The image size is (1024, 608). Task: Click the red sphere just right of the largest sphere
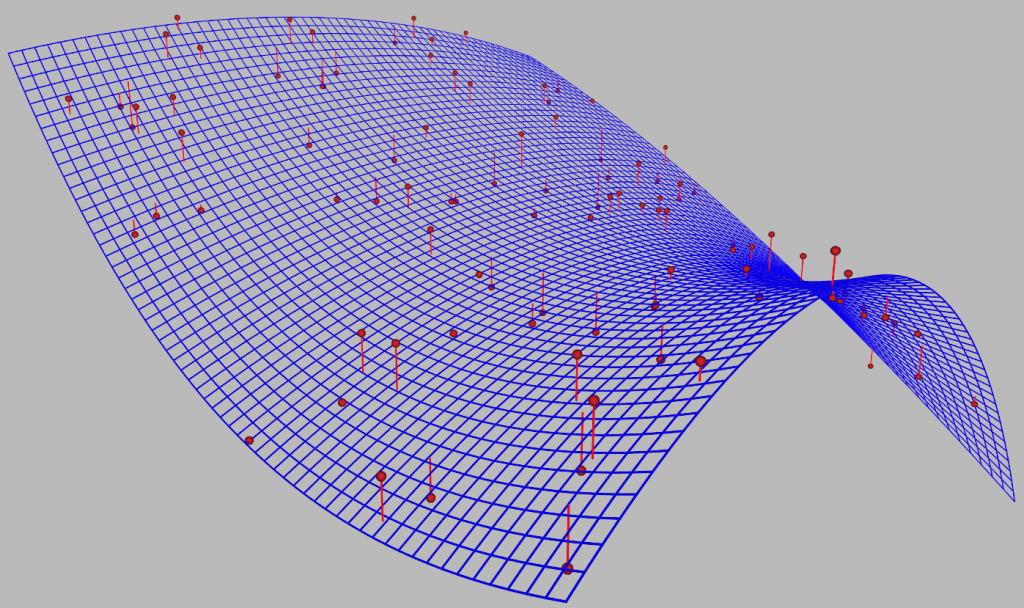[x=848, y=274]
